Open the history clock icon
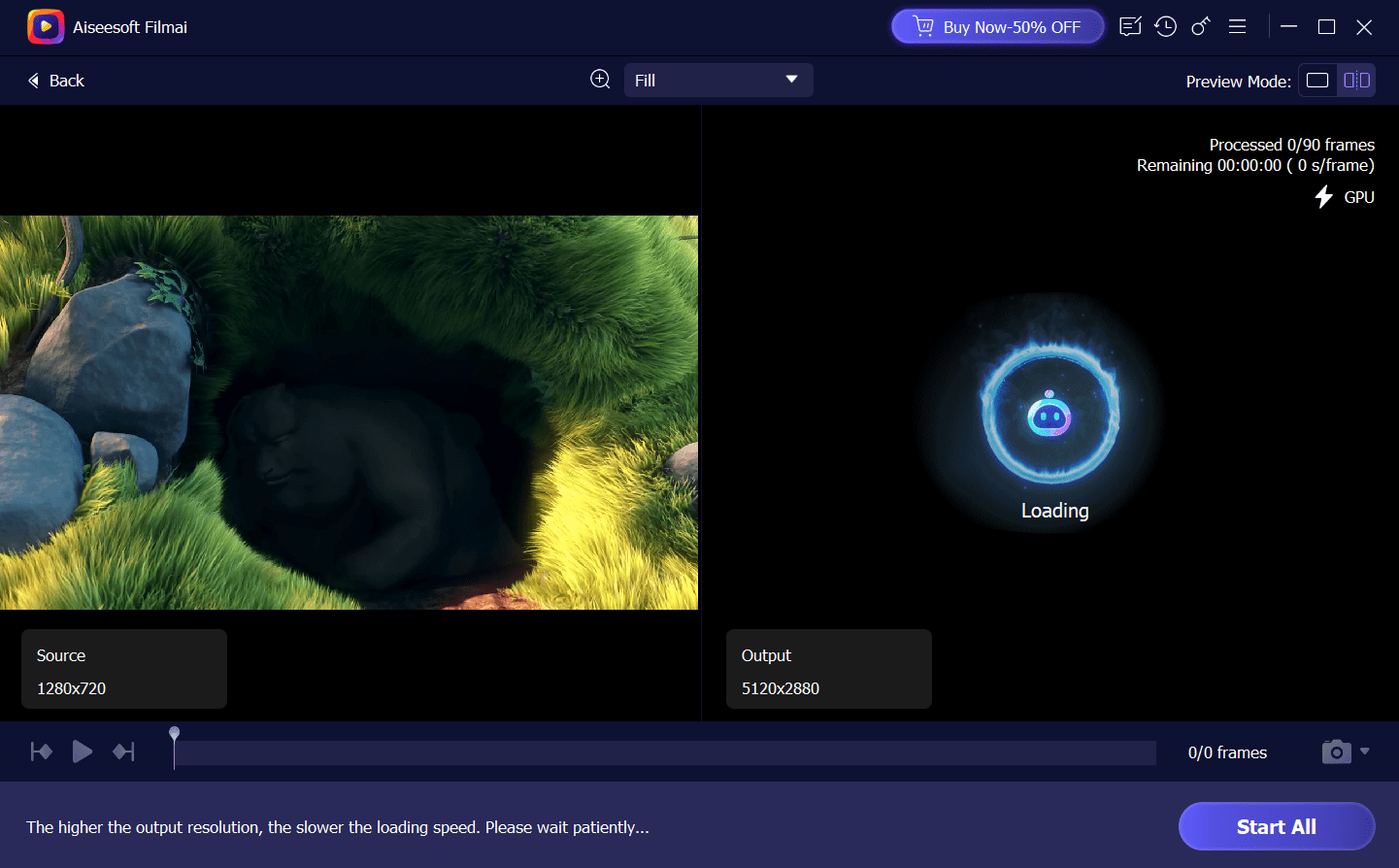 pyautogui.click(x=1166, y=27)
